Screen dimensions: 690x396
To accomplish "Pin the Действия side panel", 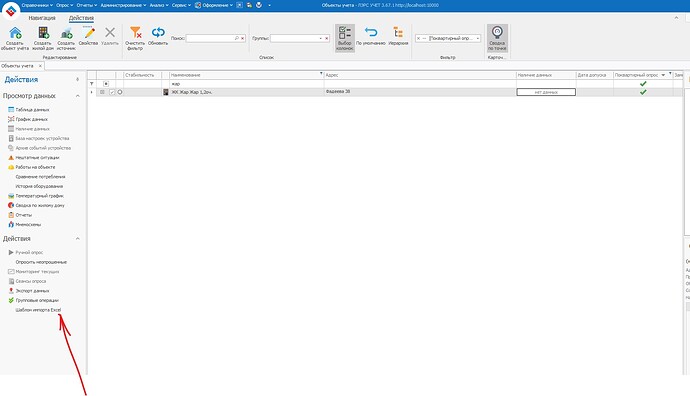I will tap(77, 80).
